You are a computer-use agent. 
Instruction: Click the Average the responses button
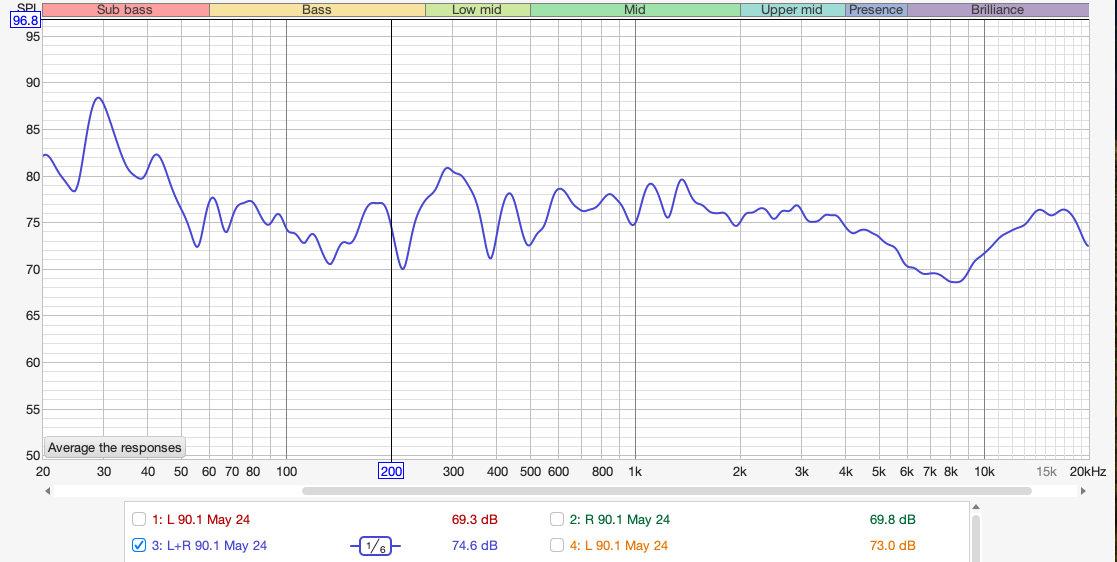point(115,447)
